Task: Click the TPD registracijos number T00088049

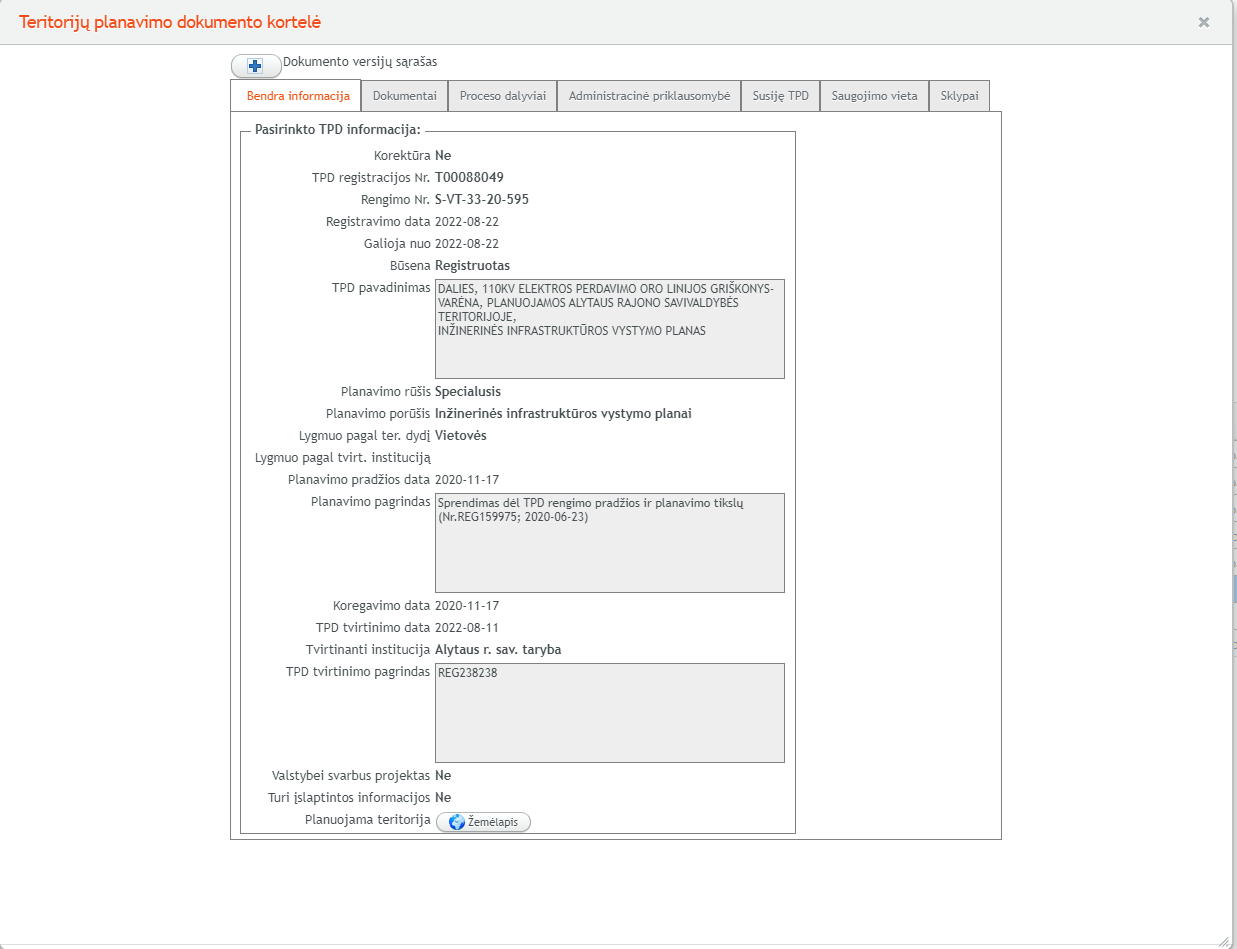Action: pos(469,178)
